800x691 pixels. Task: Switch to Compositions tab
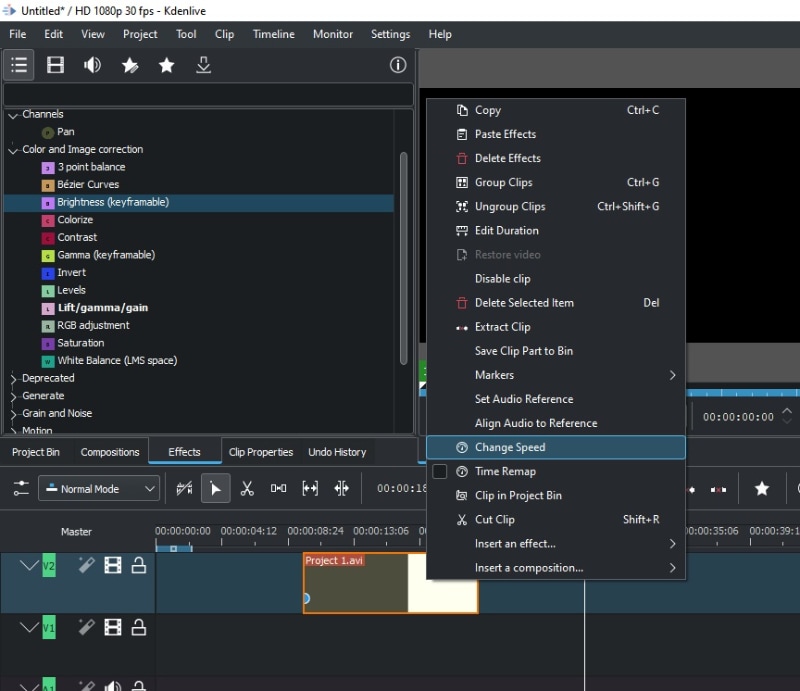(x=110, y=452)
